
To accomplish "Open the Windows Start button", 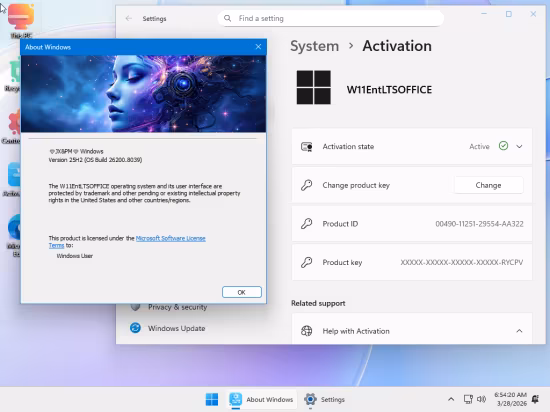I will pos(212,399).
